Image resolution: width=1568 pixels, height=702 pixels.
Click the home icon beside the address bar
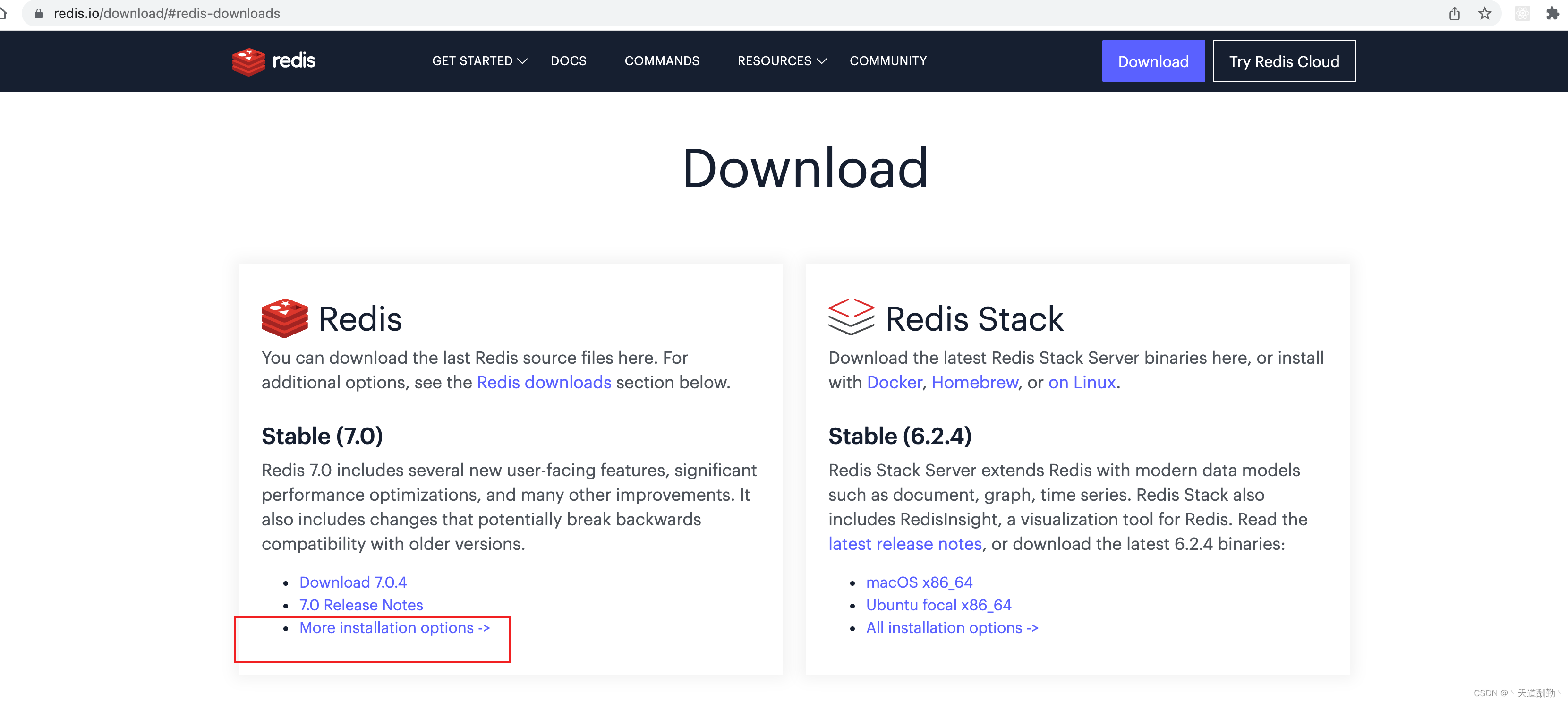click(5, 13)
